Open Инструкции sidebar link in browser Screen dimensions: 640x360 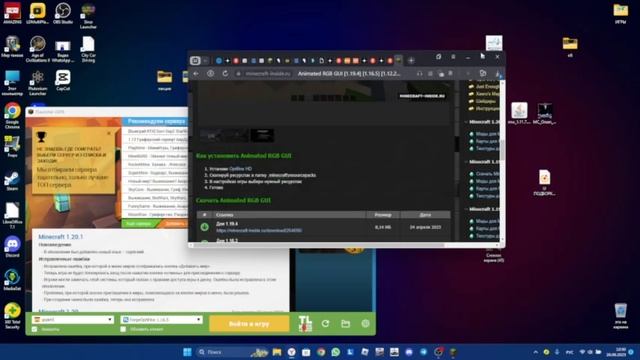pyautogui.click(x=487, y=109)
